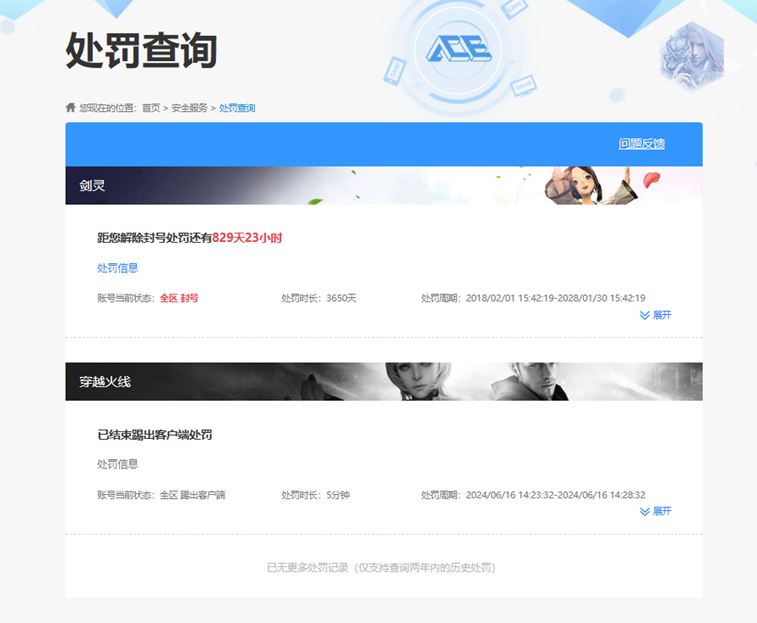Click heading 已结束踢出客户端处罚
The height and width of the screenshot is (623, 757).
coord(155,435)
